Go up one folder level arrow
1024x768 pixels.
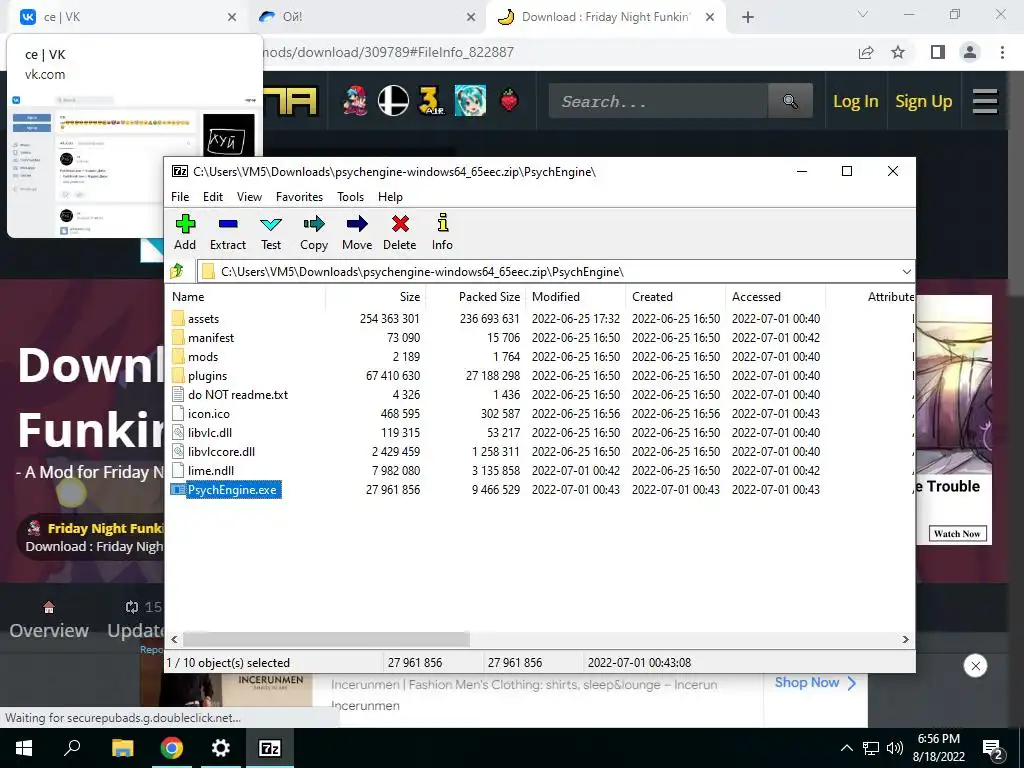click(177, 271)
